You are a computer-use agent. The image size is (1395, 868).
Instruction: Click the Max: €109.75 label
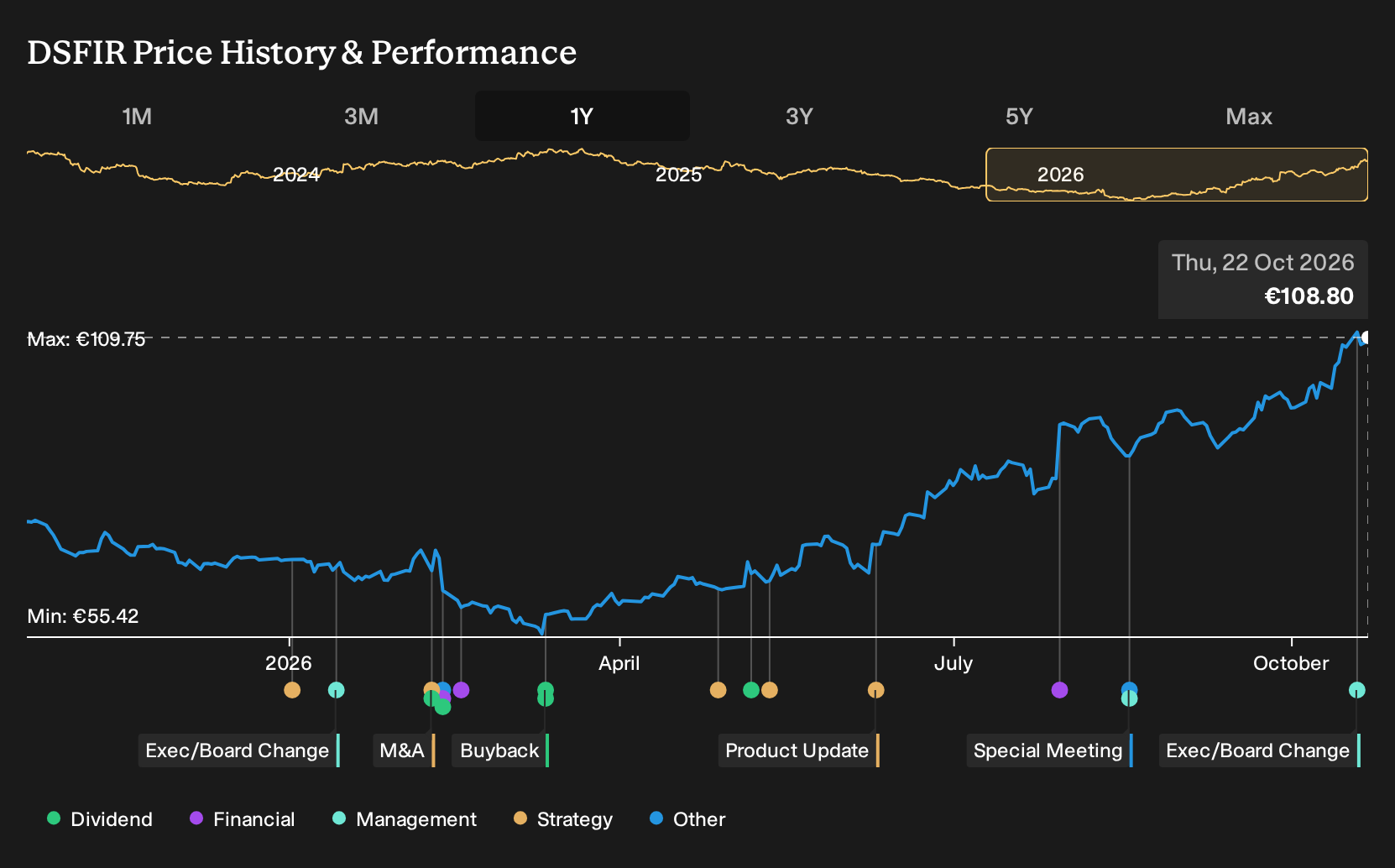[x=86, y=339]
